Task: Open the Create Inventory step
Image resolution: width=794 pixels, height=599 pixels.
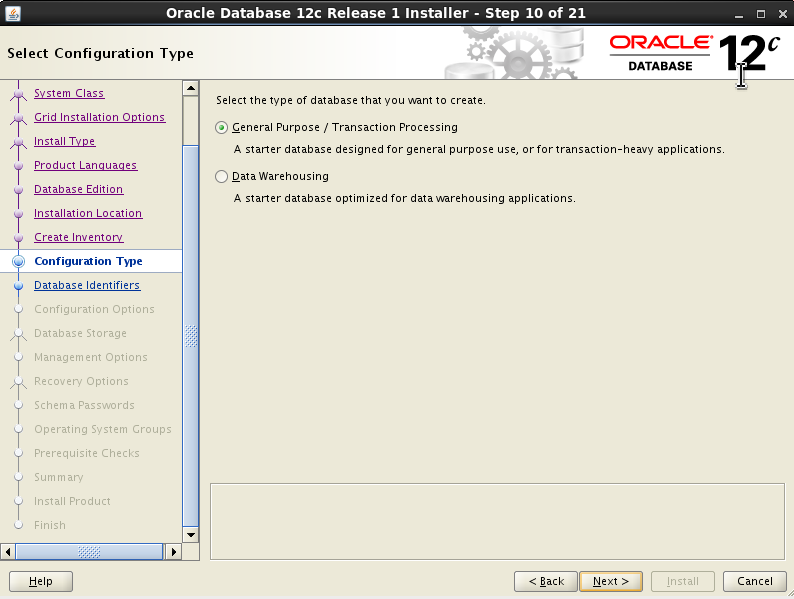Action: (78, 237)
